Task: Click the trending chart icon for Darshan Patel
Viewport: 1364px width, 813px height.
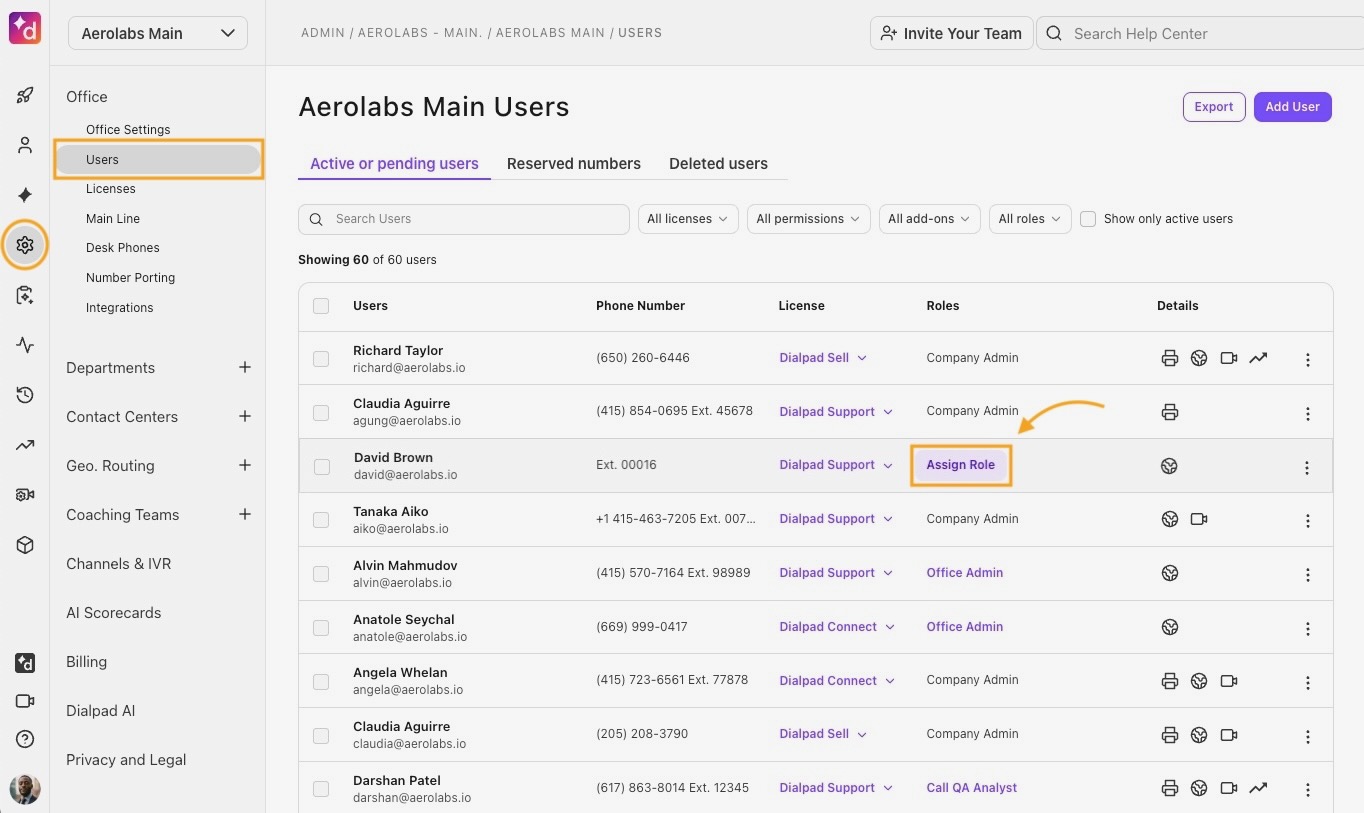Action: click(1258, 788)
